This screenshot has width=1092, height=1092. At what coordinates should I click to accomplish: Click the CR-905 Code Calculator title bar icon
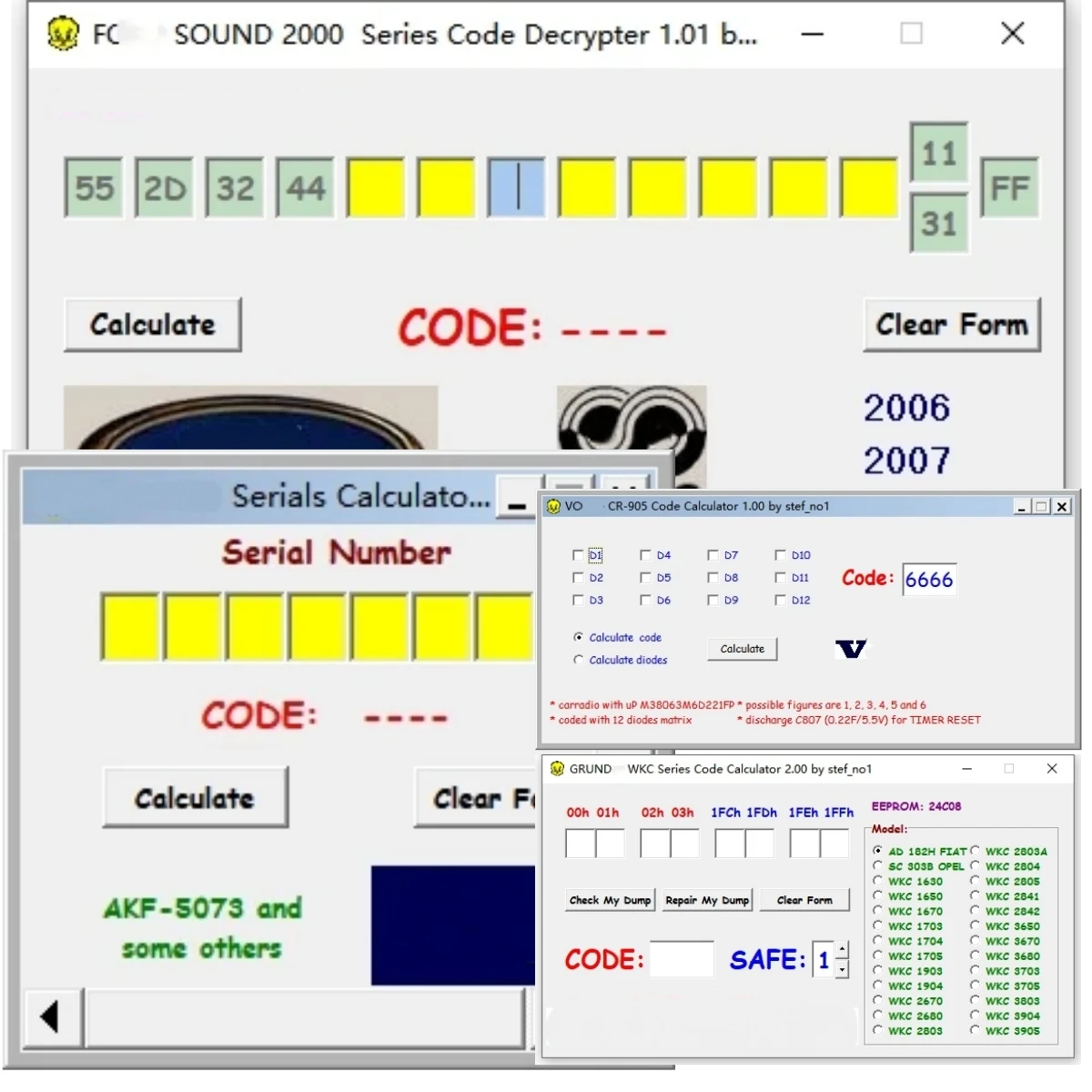553,506
